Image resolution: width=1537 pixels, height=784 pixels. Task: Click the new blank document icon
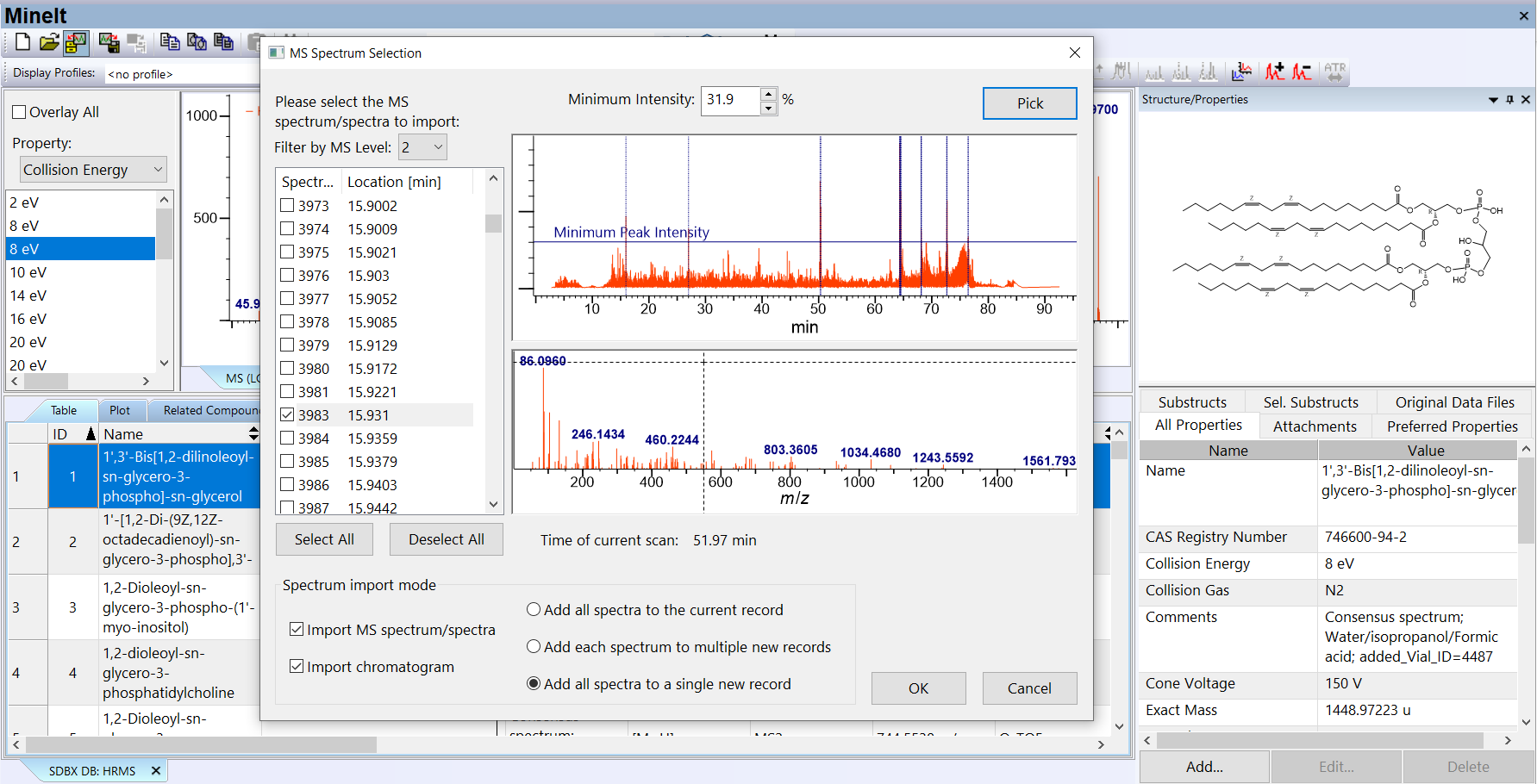click(x=22, y=42)
